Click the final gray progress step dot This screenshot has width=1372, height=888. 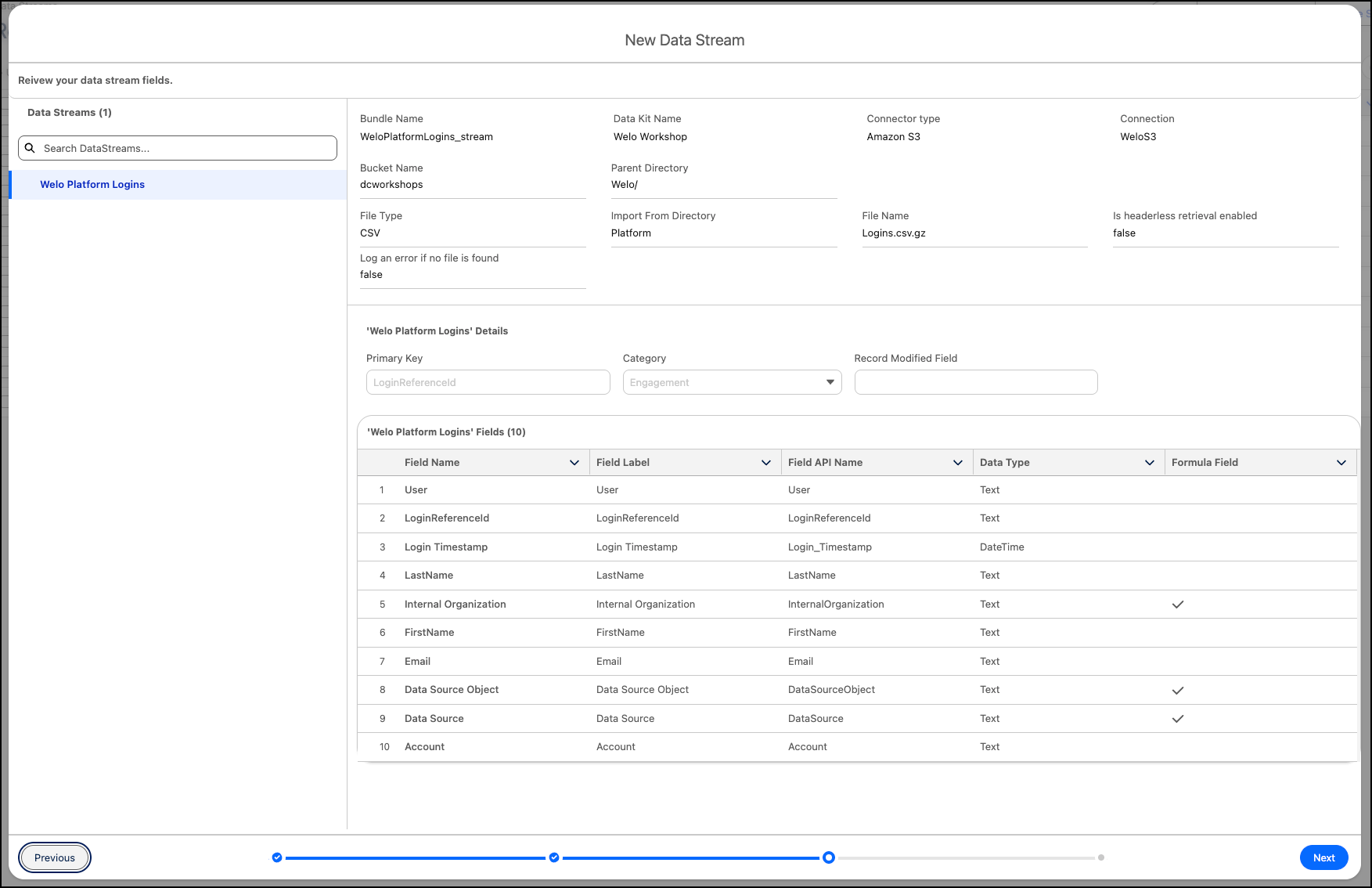1101,857
